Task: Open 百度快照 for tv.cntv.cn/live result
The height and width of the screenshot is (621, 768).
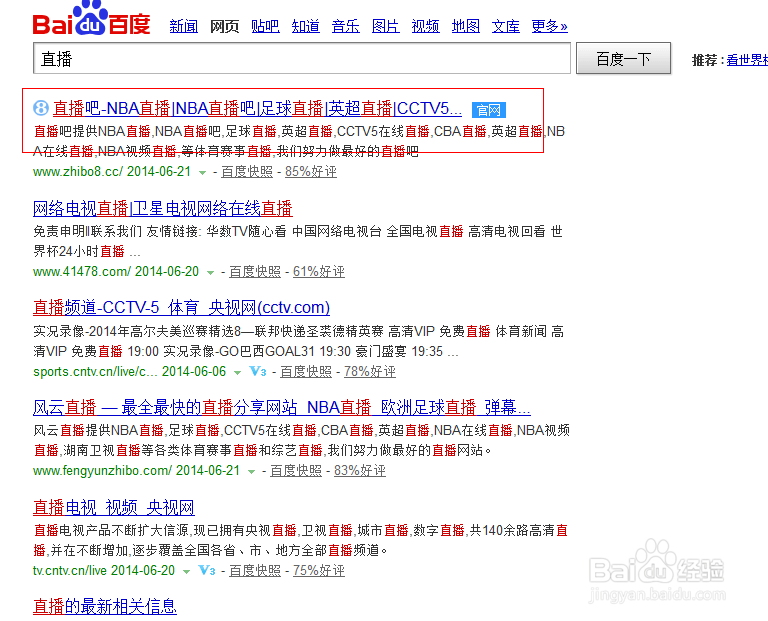Action: pyautogui.click(x=255, y=571)
